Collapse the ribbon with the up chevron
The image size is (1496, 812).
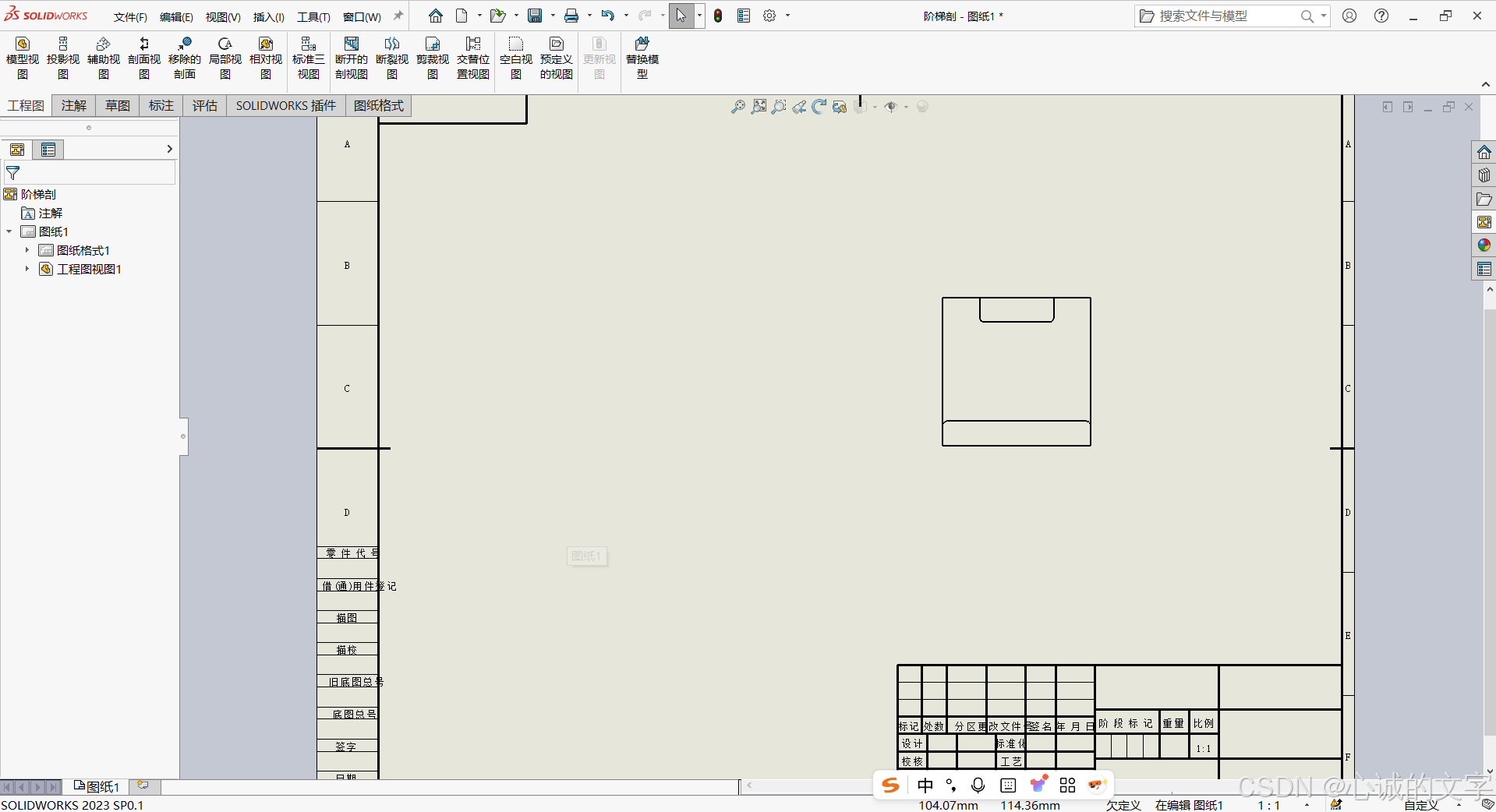(x=1486, y=84)
